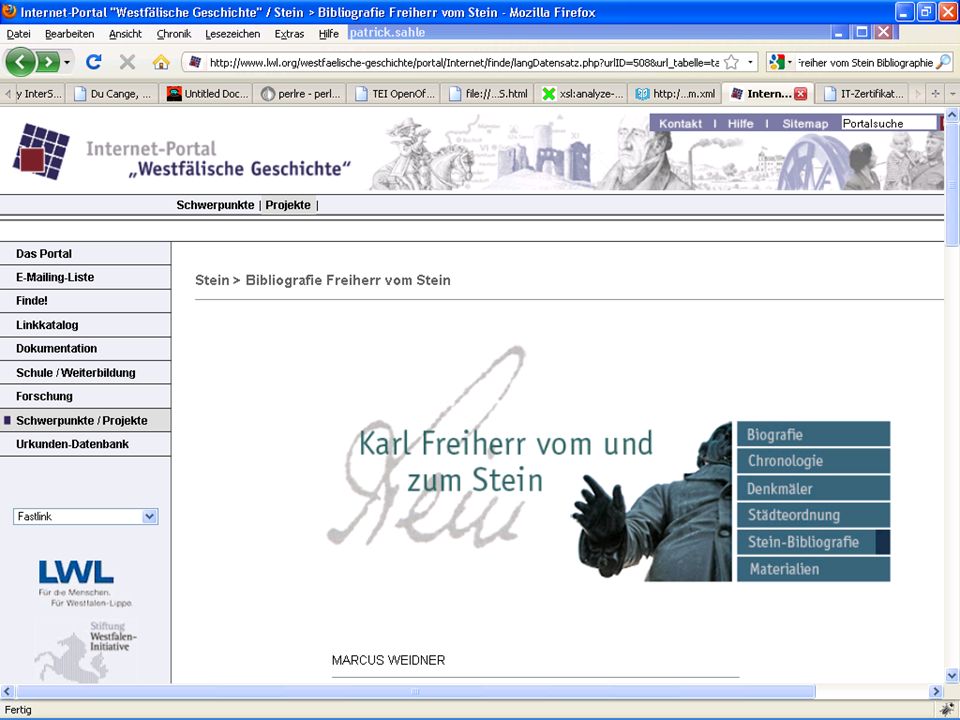Viewport: 960px width, 720px height.
Task: Open the Bearbeiten menu
Action: pyautogui.click(x=69, y=34)
